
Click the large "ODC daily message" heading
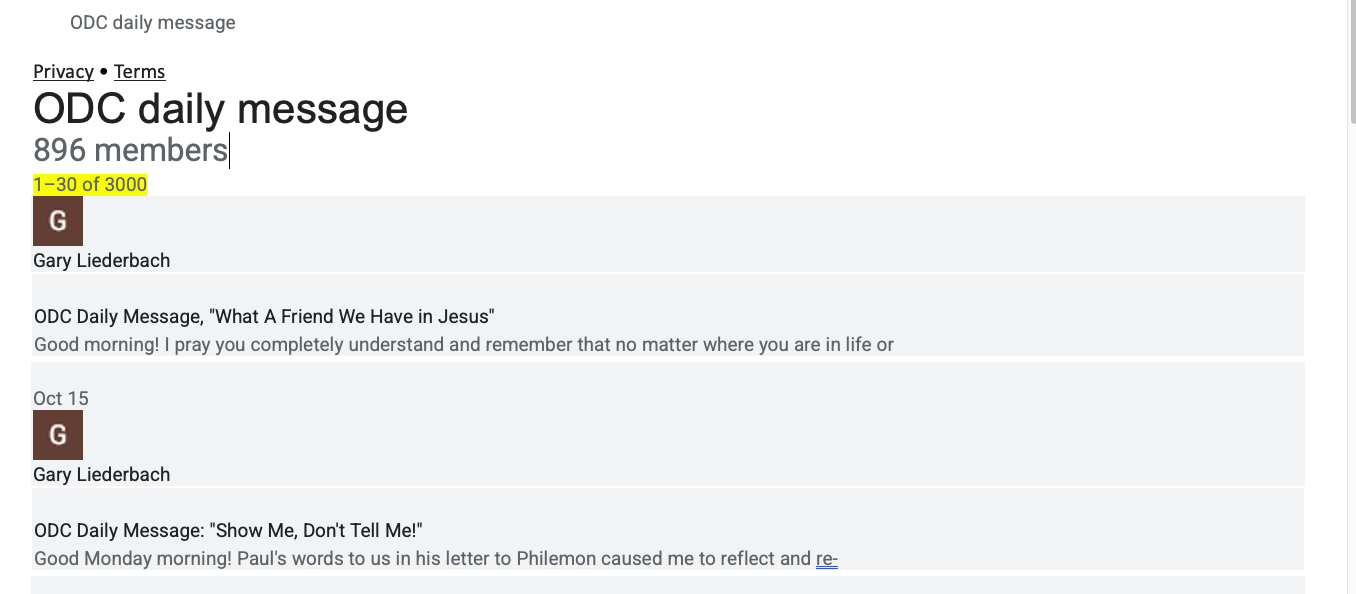pos(220,108)
